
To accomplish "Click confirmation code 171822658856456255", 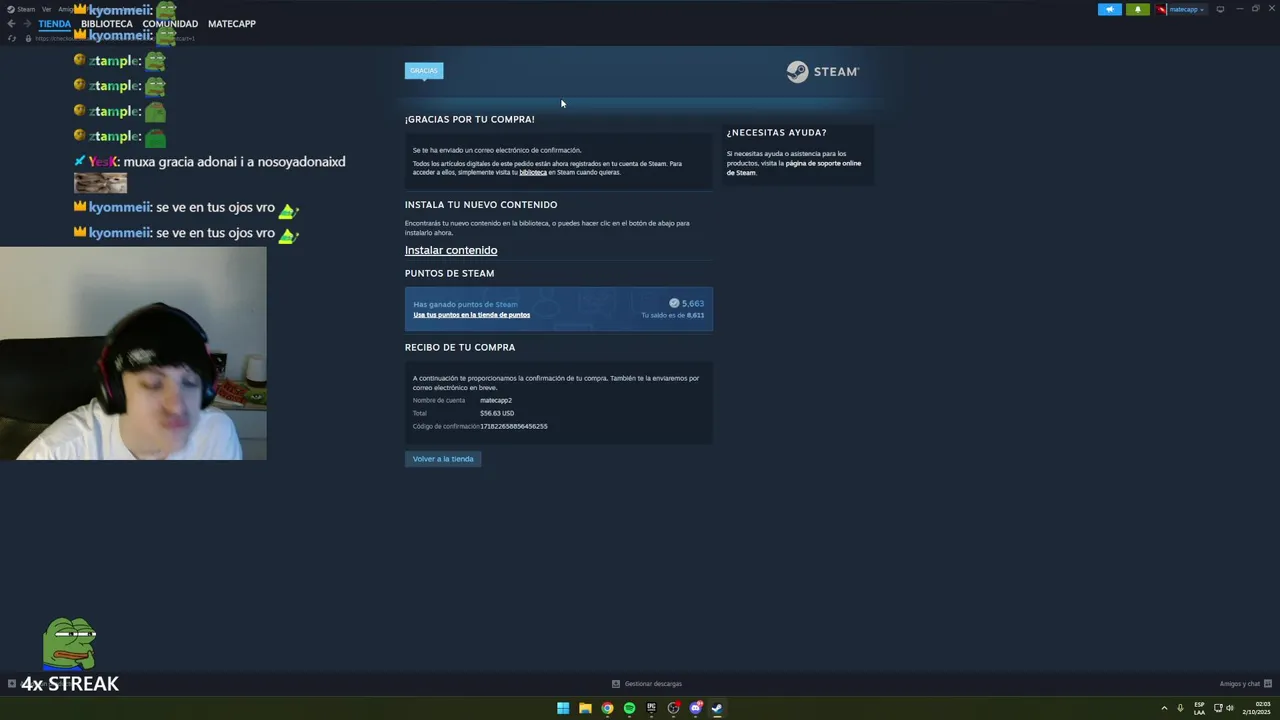I will coord(514,426).
